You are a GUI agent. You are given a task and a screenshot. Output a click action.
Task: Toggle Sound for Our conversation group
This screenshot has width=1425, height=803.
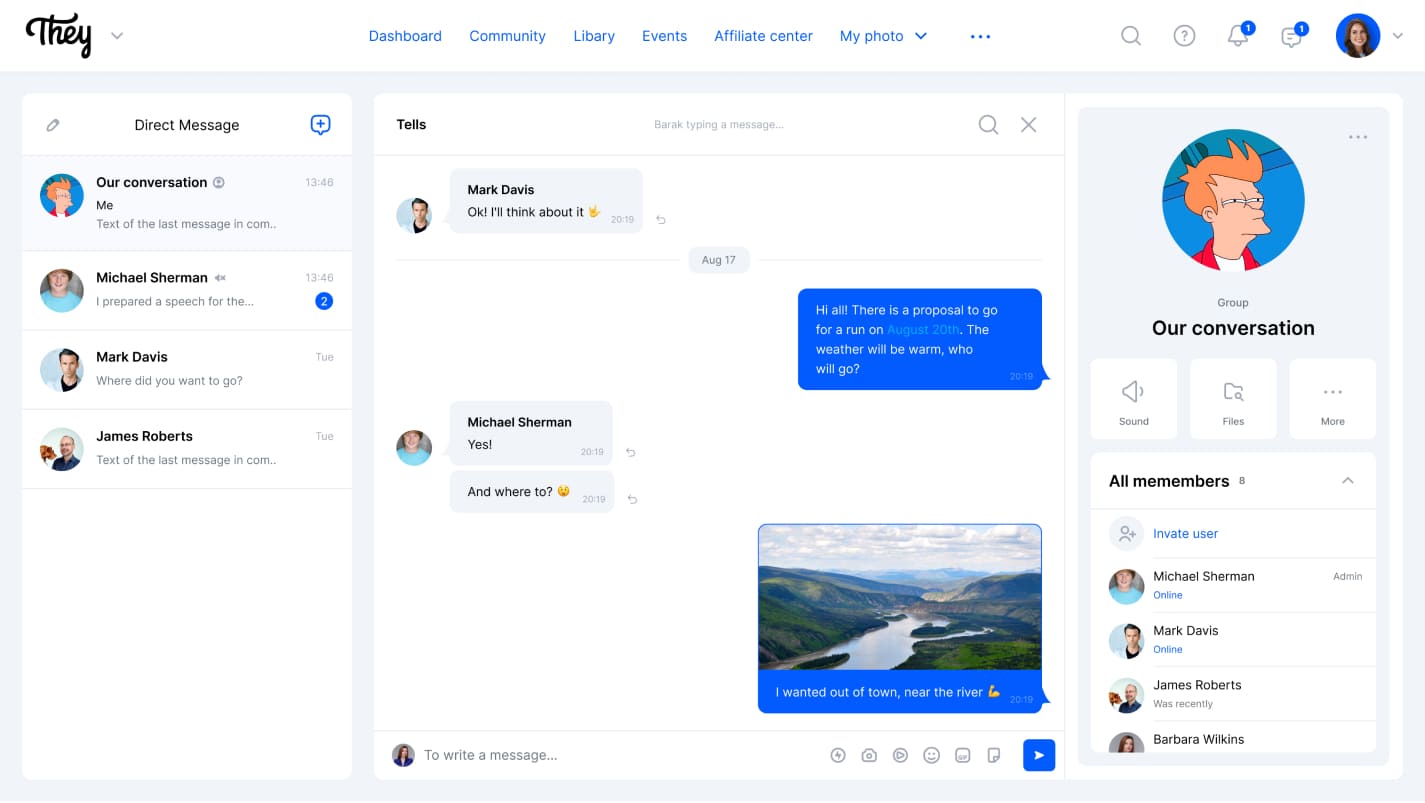click(x=1133, y=399)
